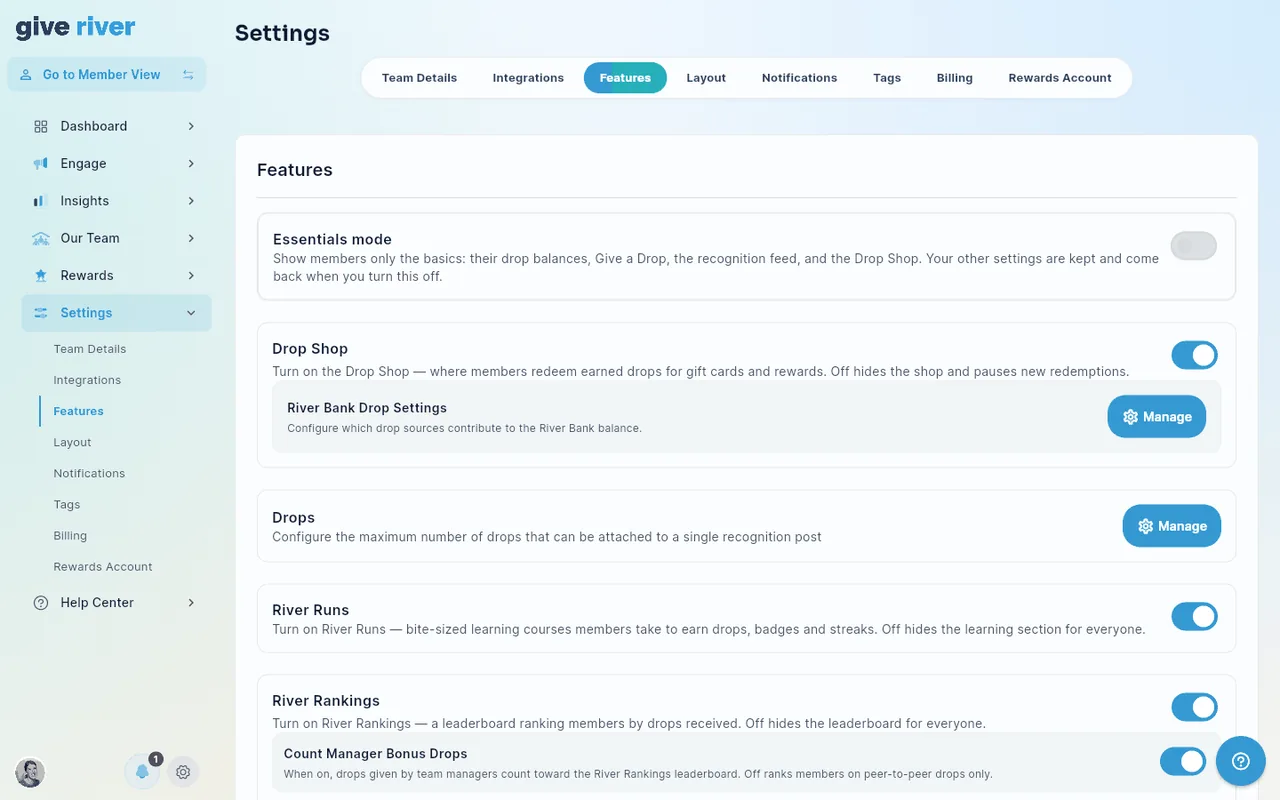The height and width of the screenshot is (800, 1280).
Task: Expand the Insights section chevron
Action: tap(191, 201)
